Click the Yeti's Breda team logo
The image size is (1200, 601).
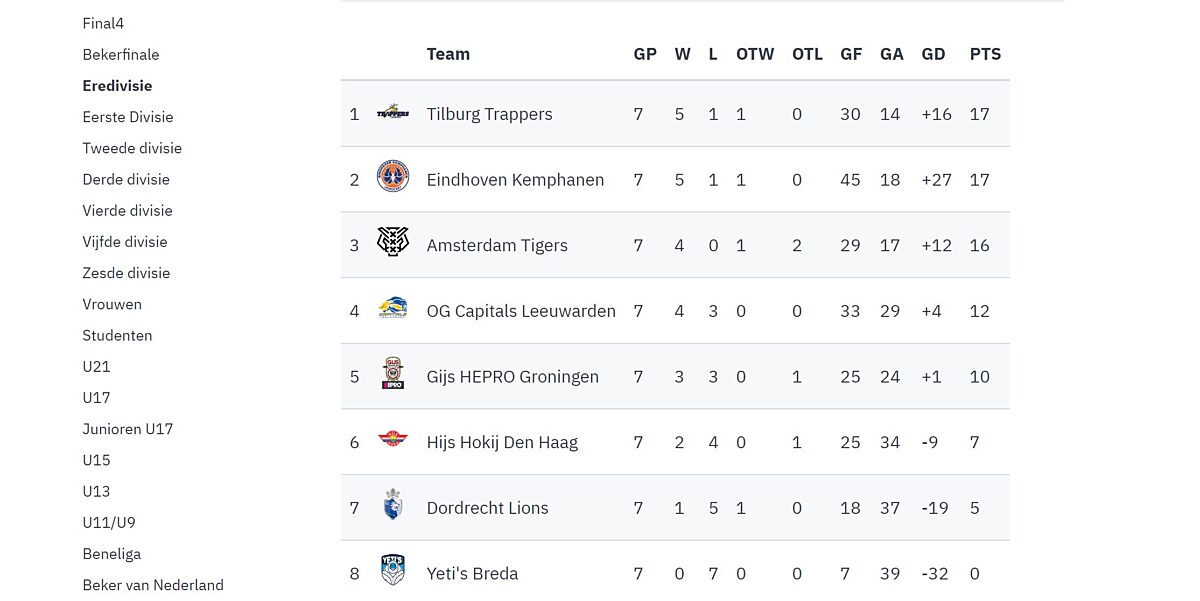coord(393,570)
